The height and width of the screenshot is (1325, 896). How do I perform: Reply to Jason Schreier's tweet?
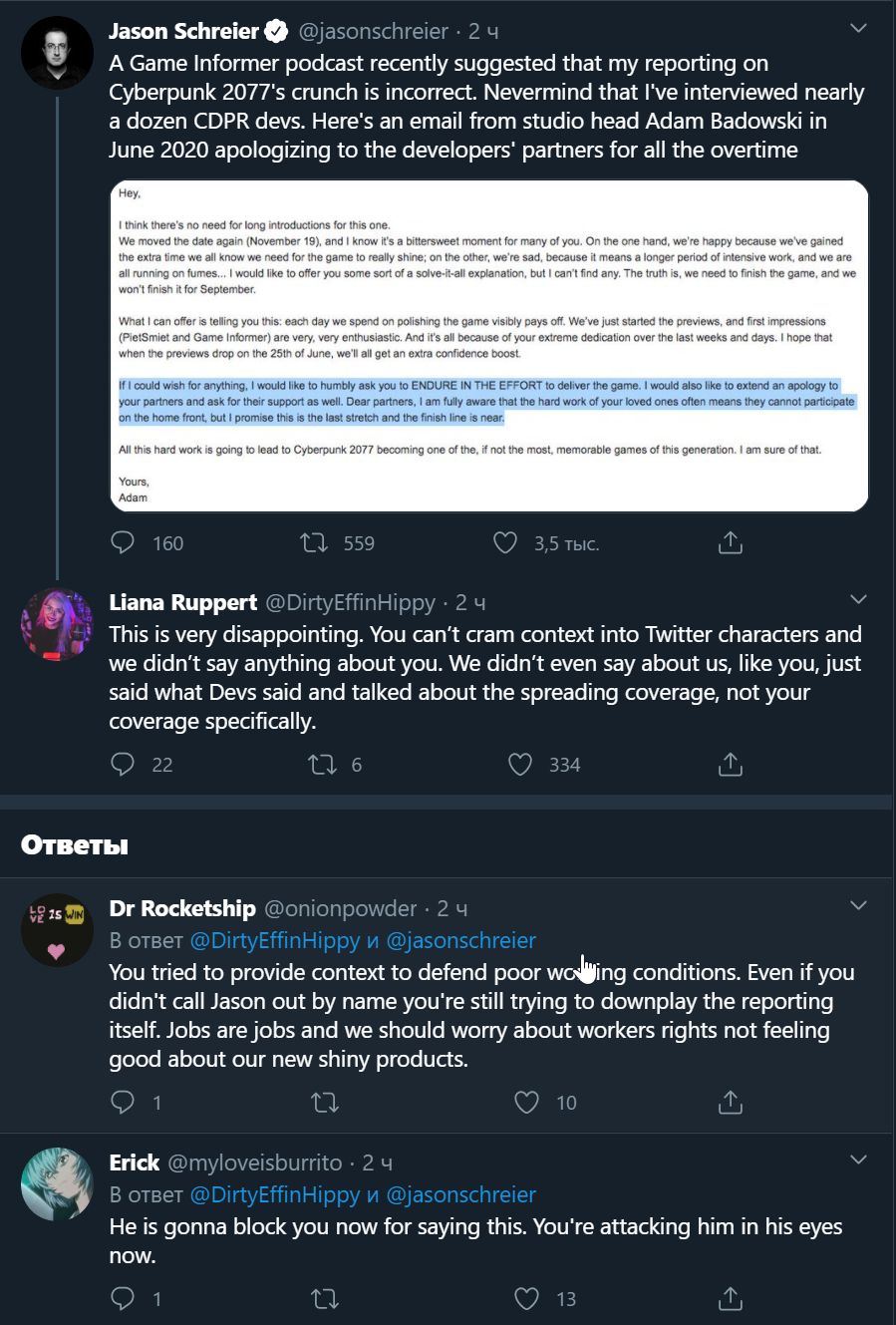click(x=123, y=542)
